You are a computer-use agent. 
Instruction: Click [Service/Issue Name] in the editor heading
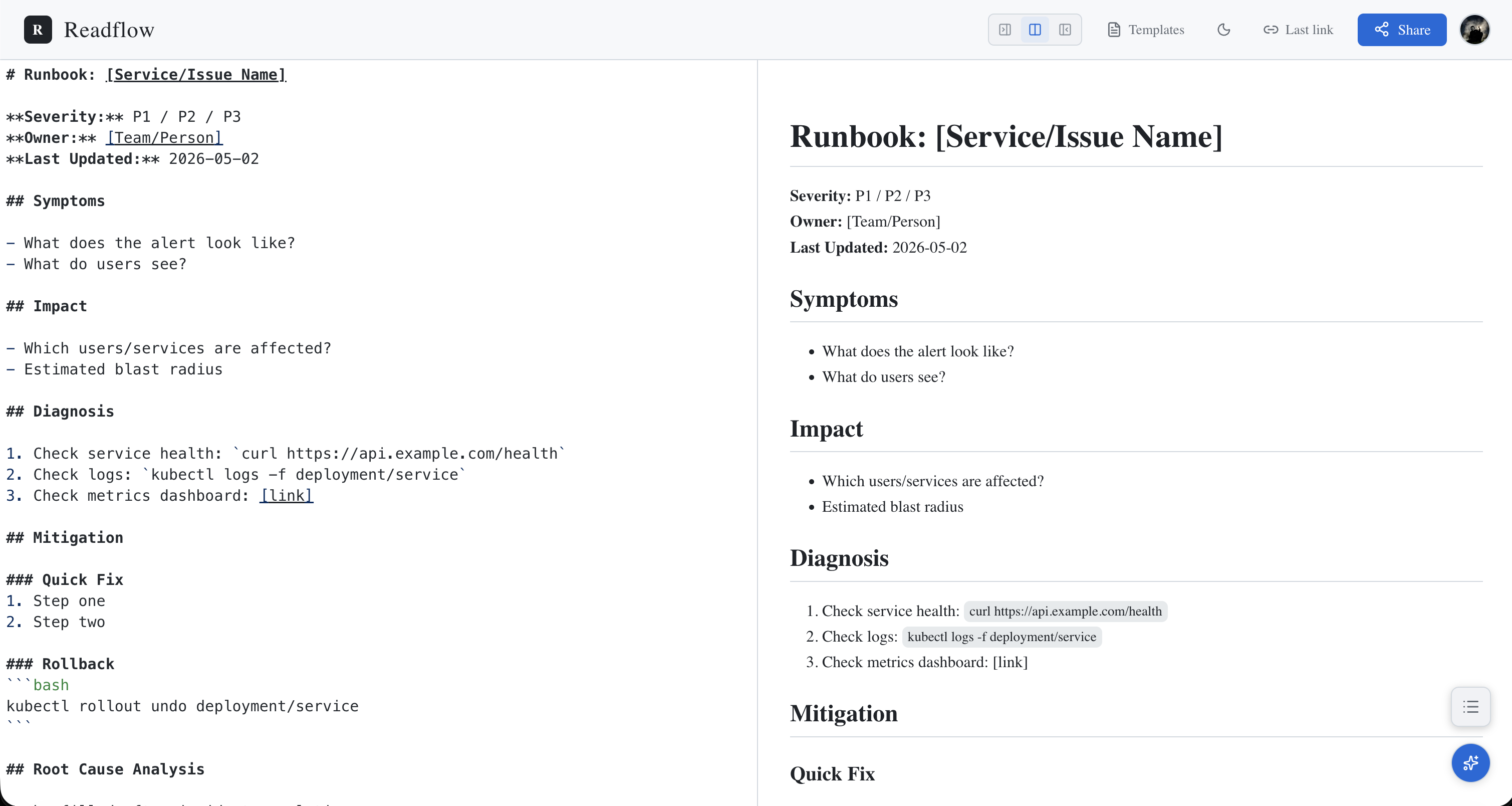196,75
